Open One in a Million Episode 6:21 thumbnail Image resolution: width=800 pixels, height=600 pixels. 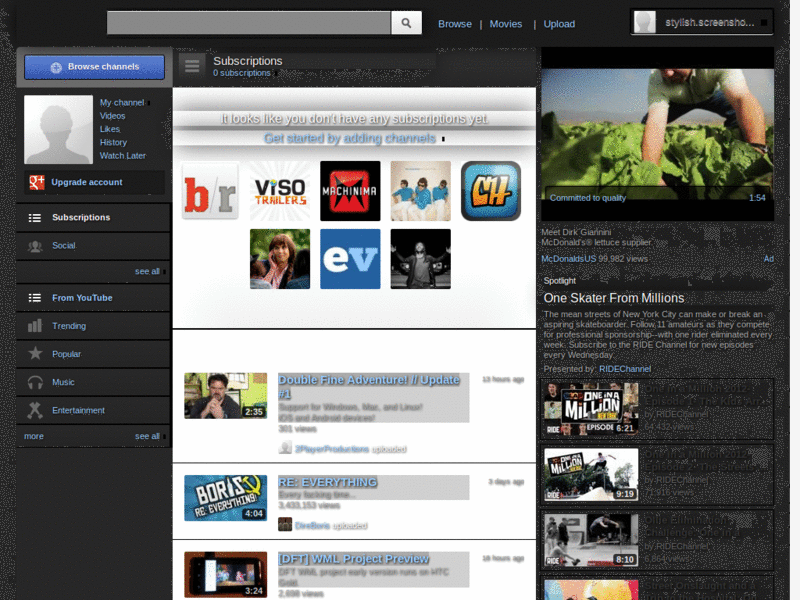tap(591, 409)
